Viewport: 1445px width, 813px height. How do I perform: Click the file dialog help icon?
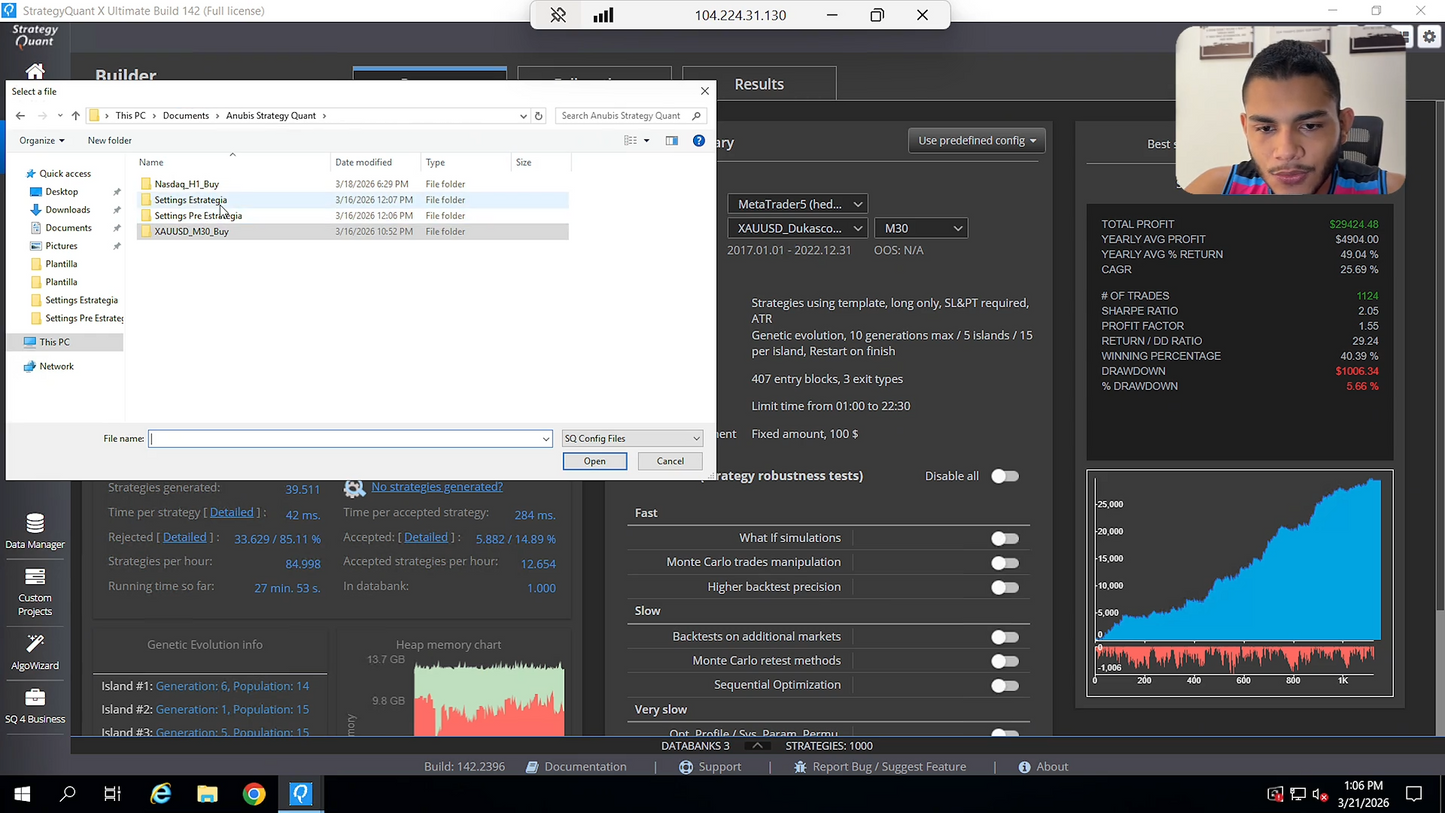[x=699, y=141]
